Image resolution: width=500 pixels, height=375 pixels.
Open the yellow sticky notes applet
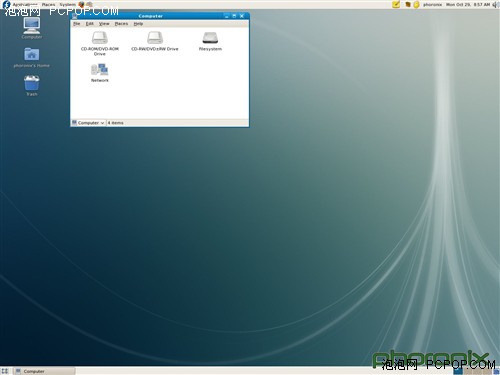click(396, 4)
